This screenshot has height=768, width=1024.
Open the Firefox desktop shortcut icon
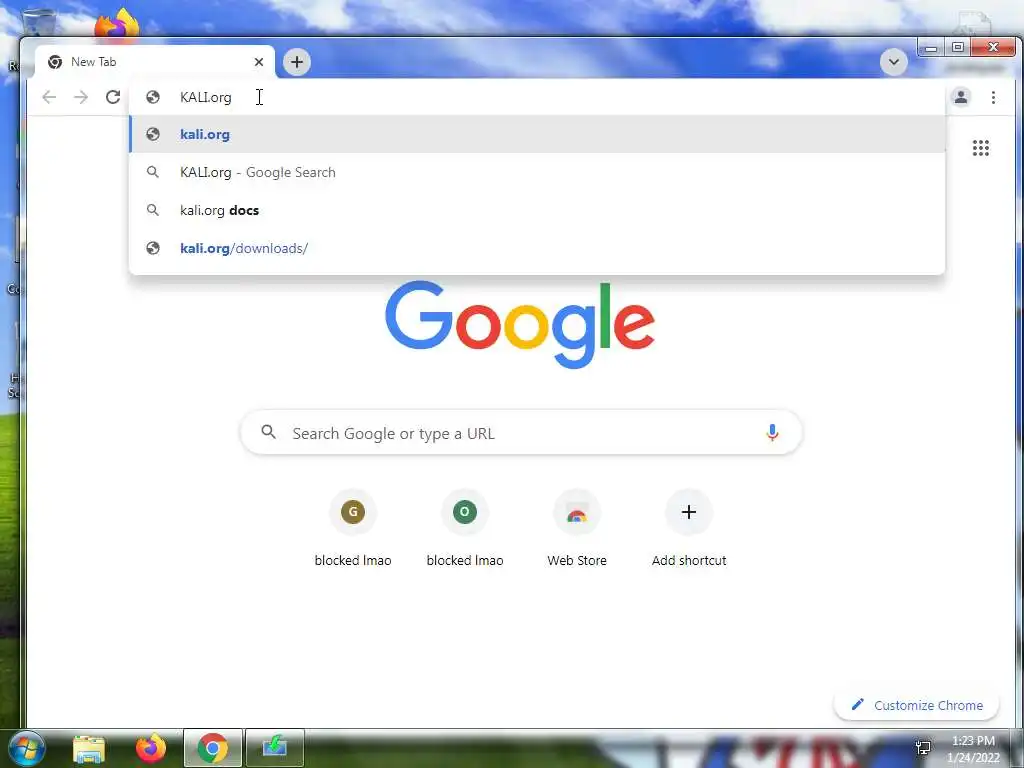click(x=117, y=24)
